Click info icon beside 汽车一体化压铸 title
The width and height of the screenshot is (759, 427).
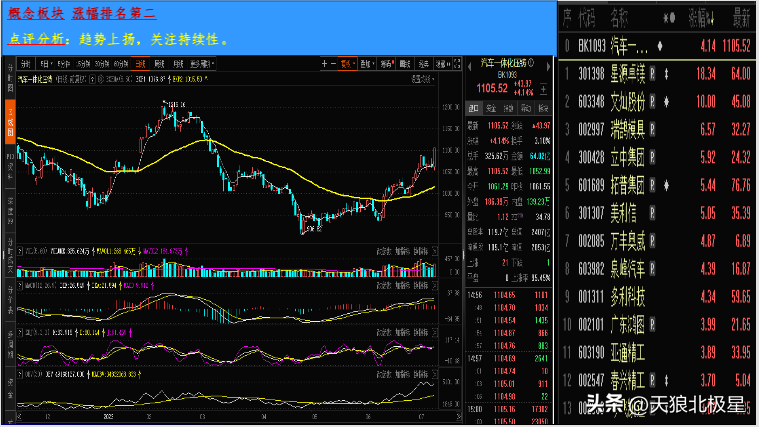(531, 62)
